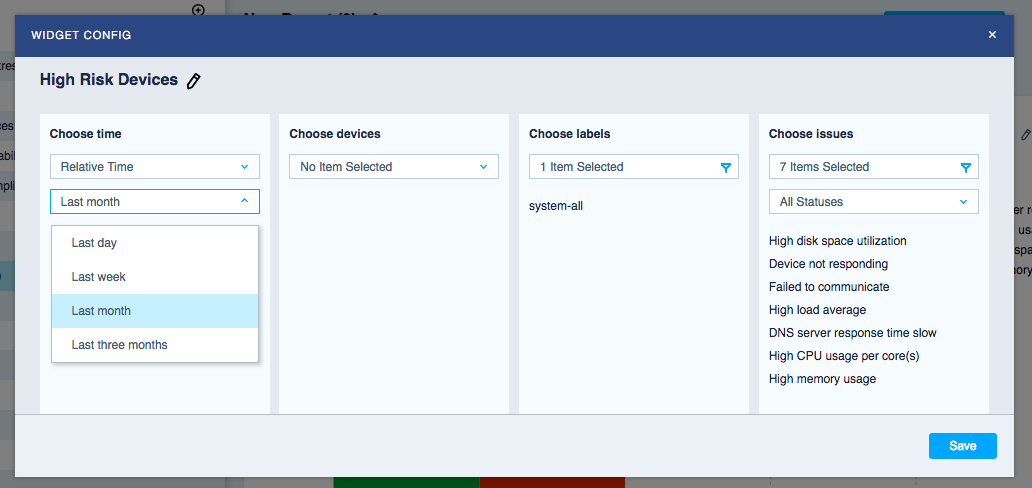Screen dimensions: 1032x488
Task: Select Last three months option
Action: pyautogui.click(x=119, y=345)
